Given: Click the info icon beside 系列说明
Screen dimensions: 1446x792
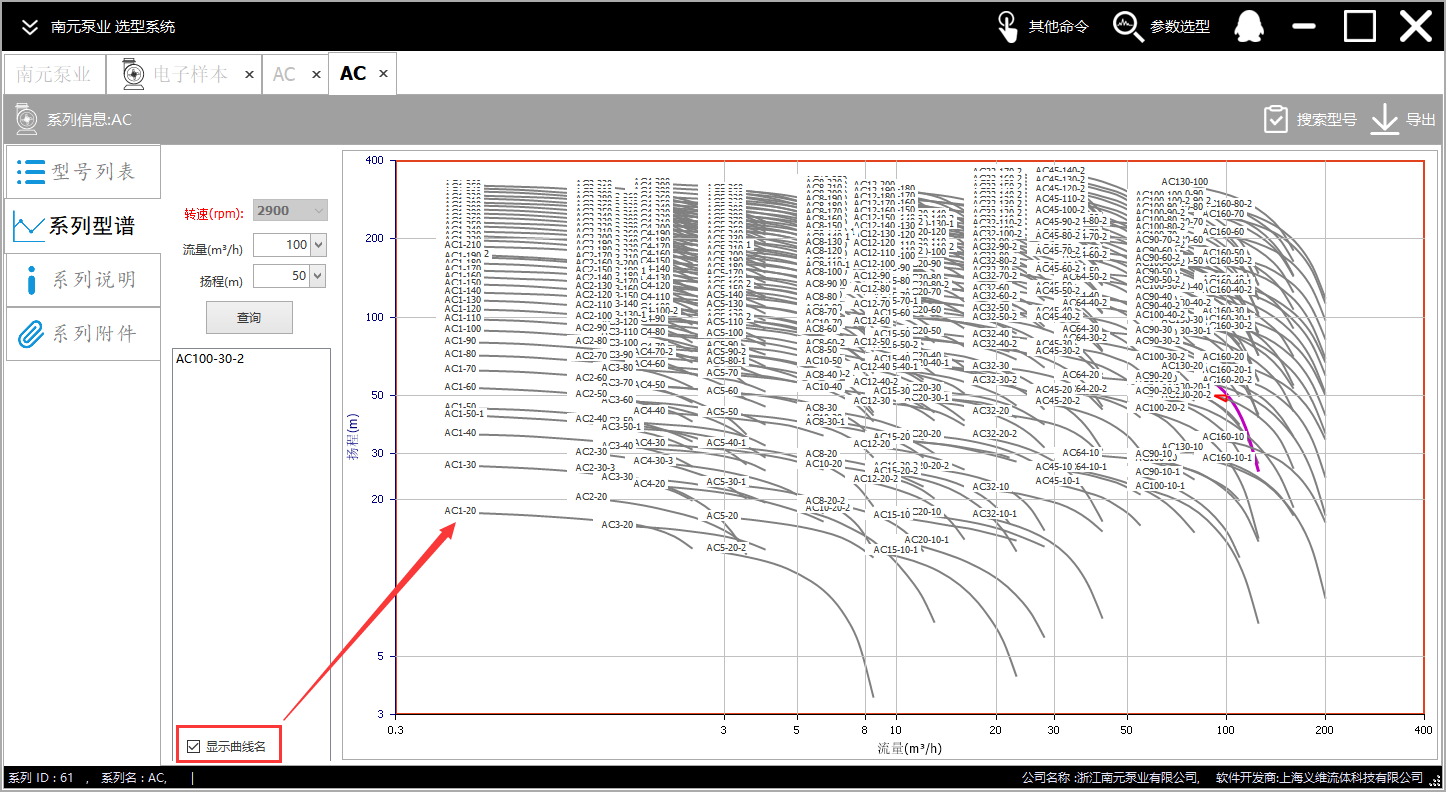Looking at the screenshot, I should (x=31, y=280).
